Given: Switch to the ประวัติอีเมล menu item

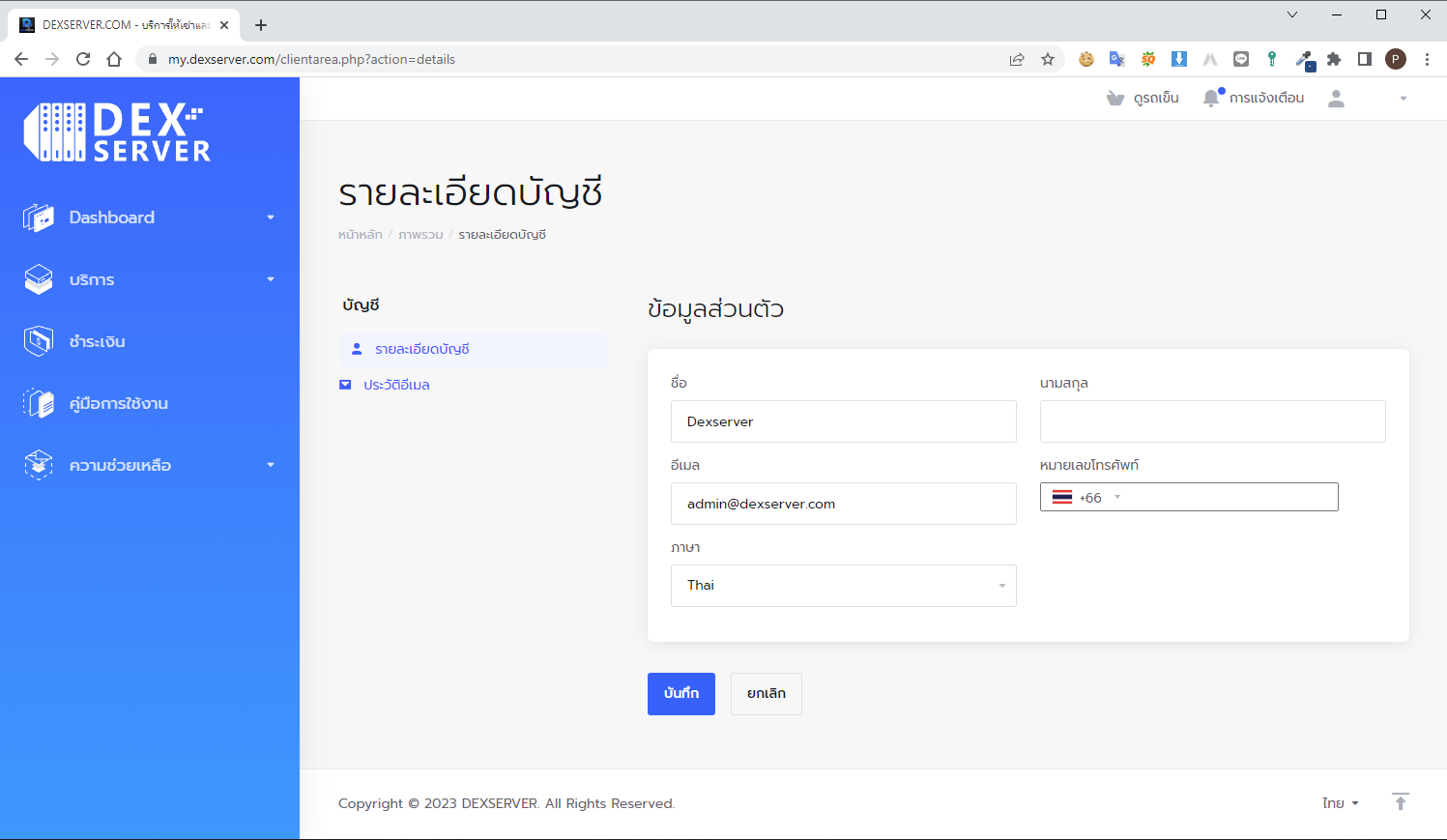Looking at the screenshot, I should 396,384.
